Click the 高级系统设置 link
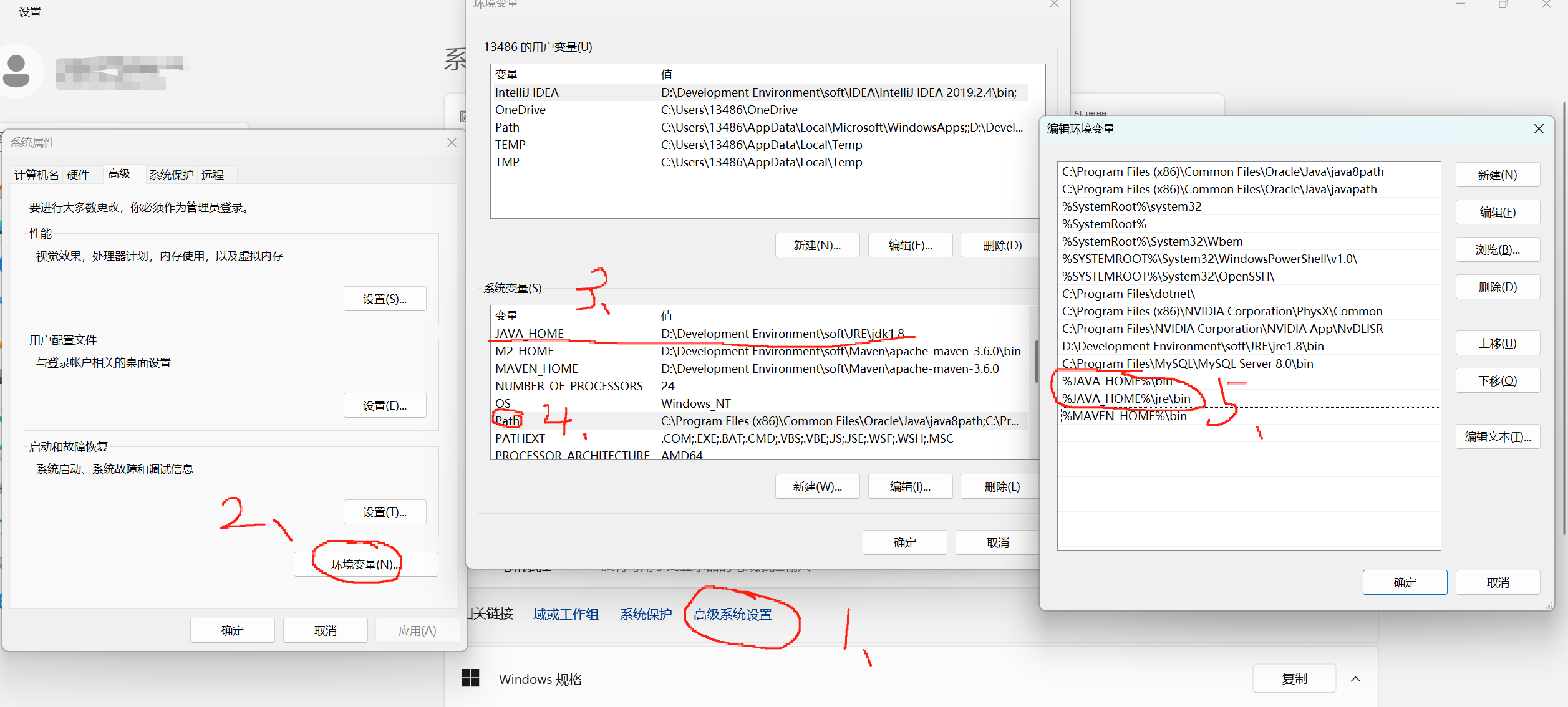 point(733,615)
